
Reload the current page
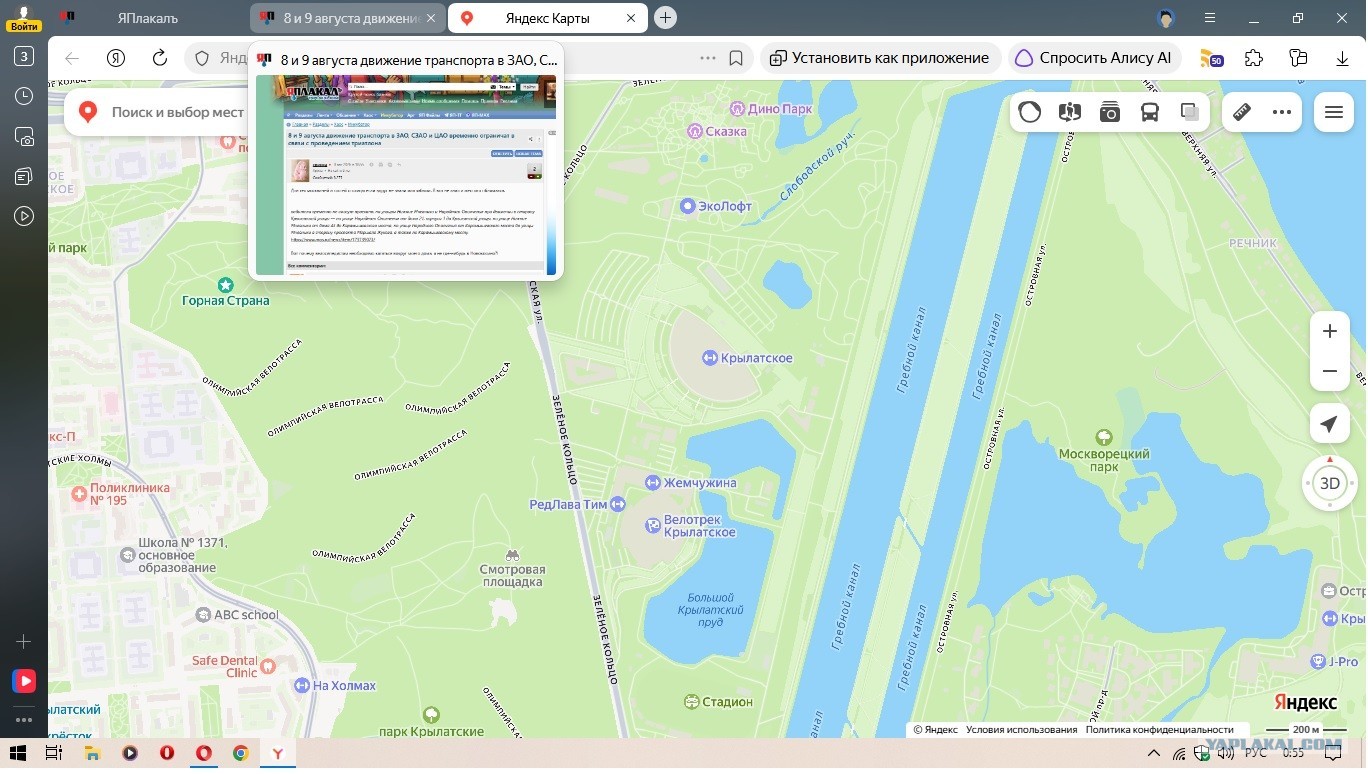[160, 58]
